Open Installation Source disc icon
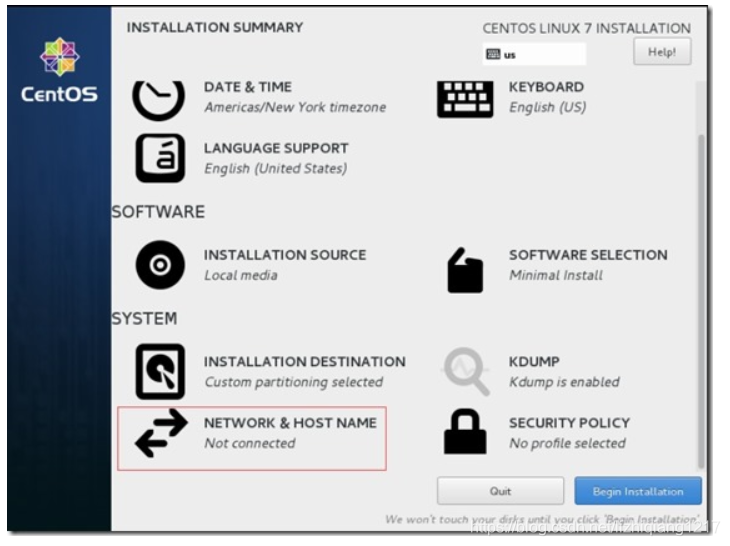Viewport: 730px width, 546px height. coord(160,265)
